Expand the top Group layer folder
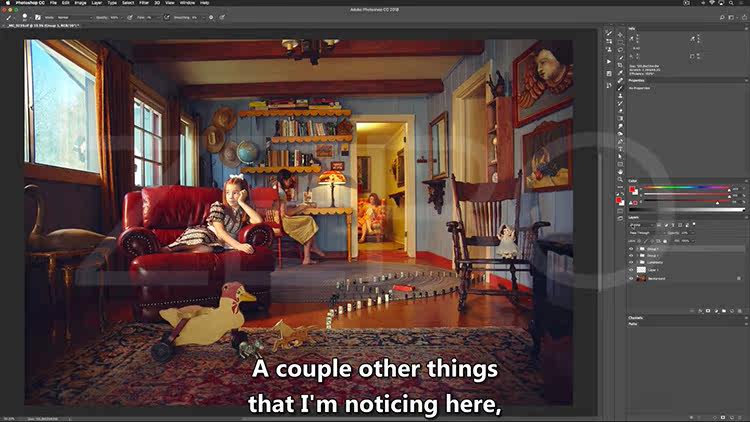This screenshot has height=422, width=750. point(637,249)
